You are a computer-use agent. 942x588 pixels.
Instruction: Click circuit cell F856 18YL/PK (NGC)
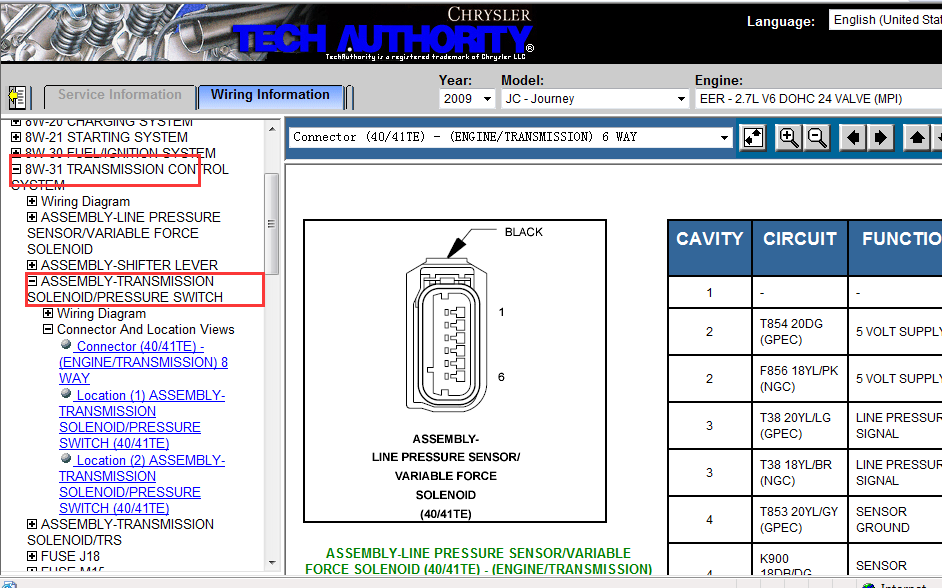coord(800,378)
